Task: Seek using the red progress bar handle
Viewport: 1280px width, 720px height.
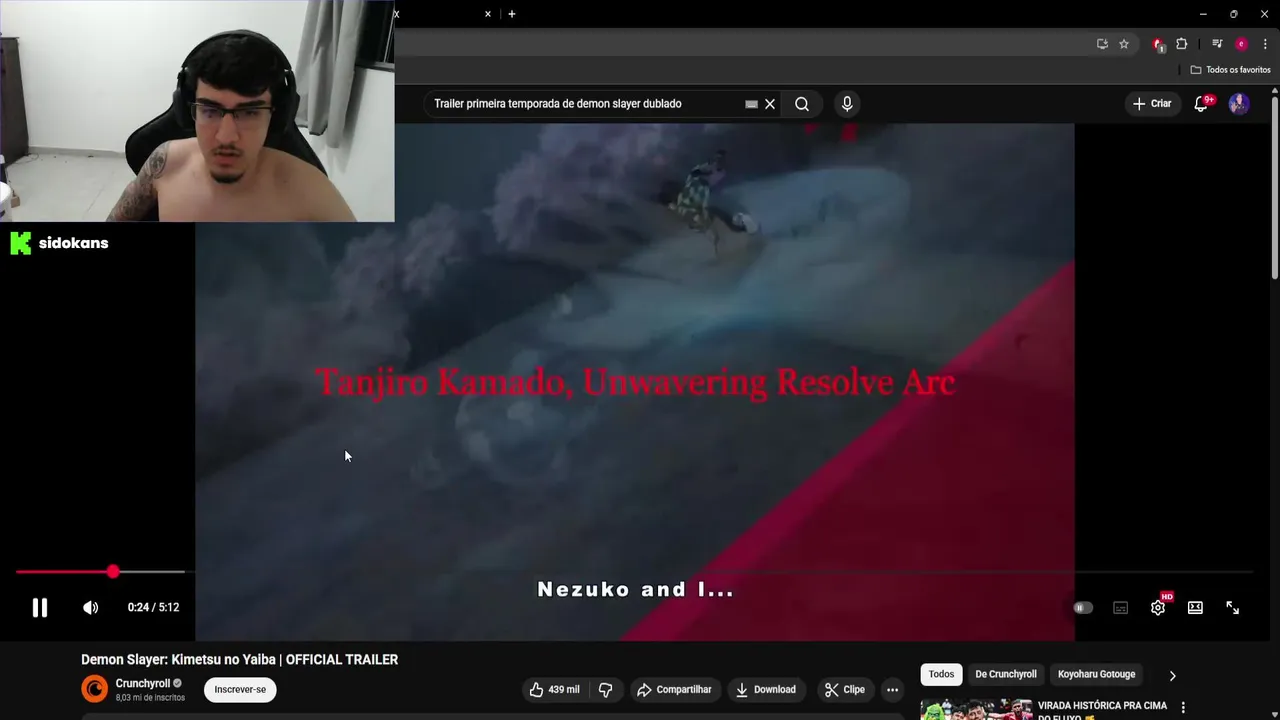Action: pyautogui.click(x=113, y=571)
